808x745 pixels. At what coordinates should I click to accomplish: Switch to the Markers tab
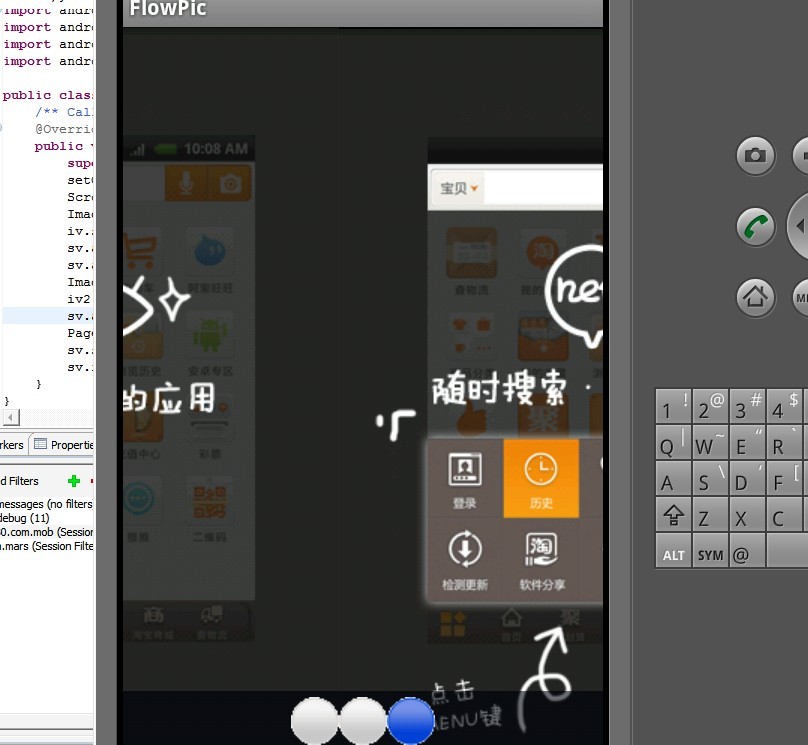pos(11,445)
